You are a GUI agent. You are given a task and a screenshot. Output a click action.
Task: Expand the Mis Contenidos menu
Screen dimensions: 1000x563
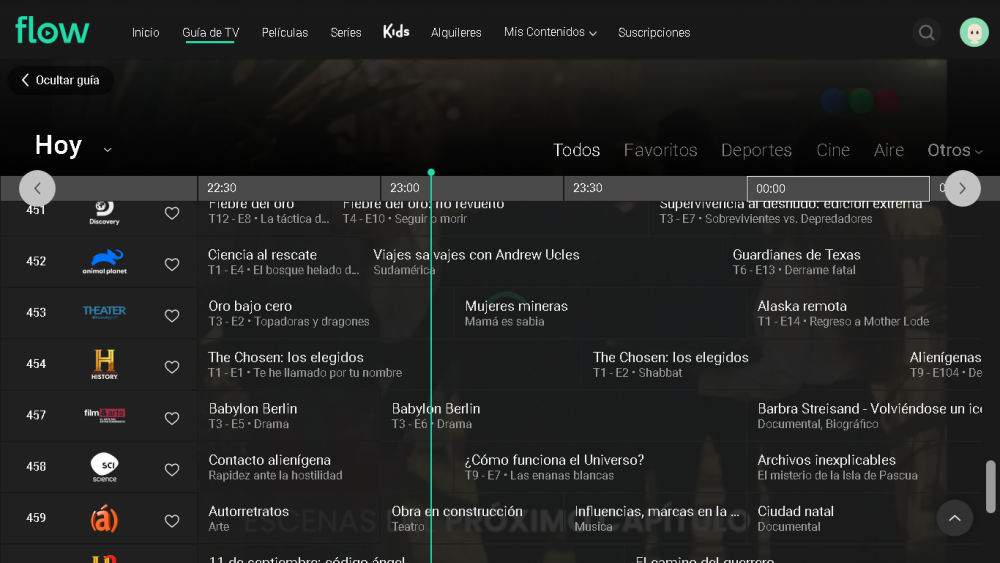tap(550, 33)
